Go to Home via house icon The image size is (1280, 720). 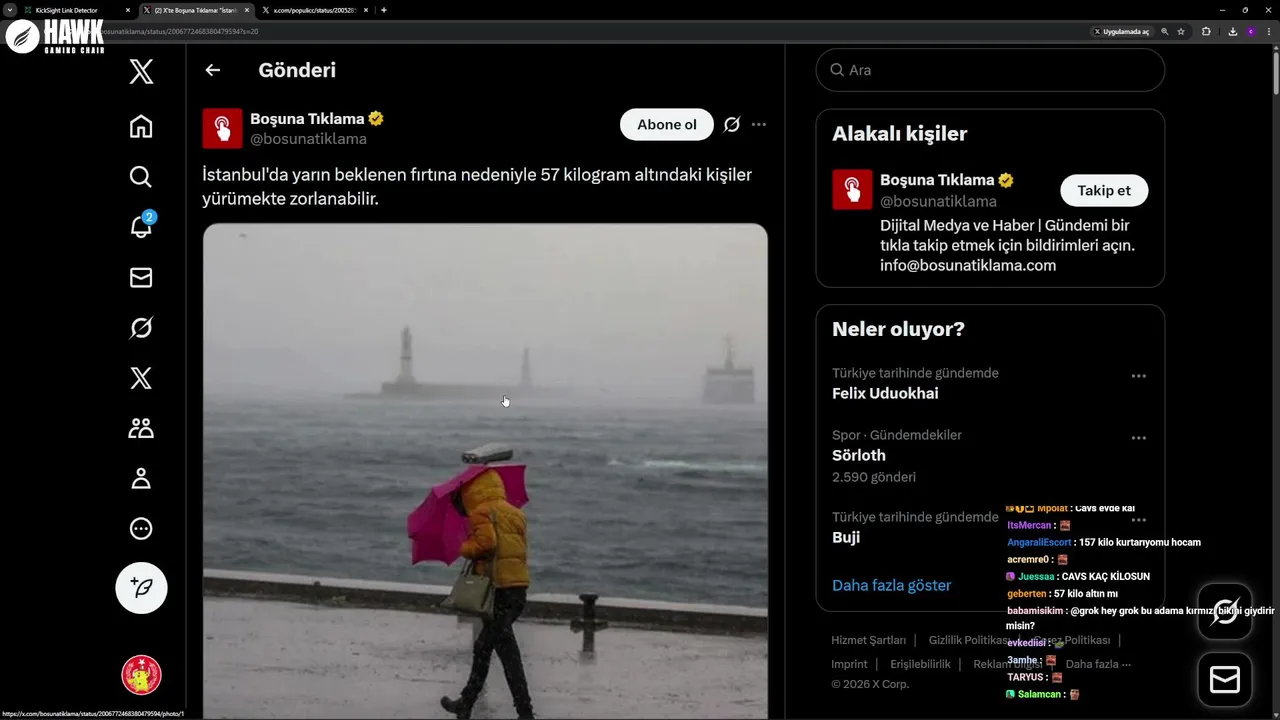141,126
